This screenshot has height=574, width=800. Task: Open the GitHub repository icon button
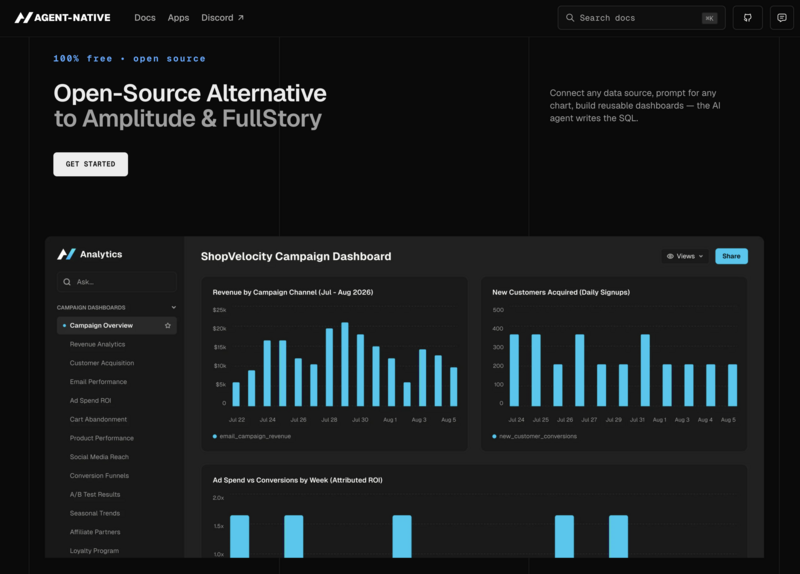tap(747, 18)
